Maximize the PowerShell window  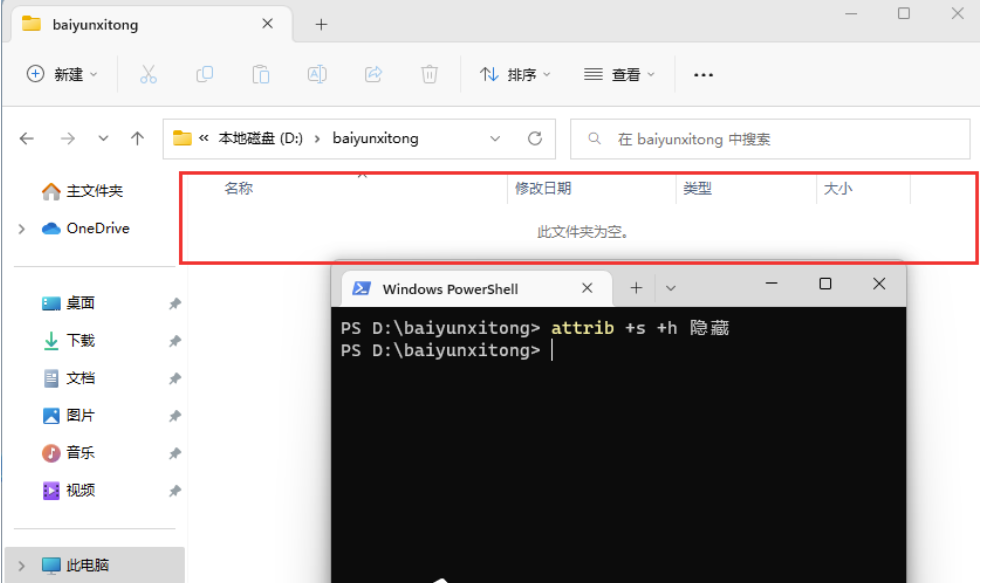tap(825, 284)
